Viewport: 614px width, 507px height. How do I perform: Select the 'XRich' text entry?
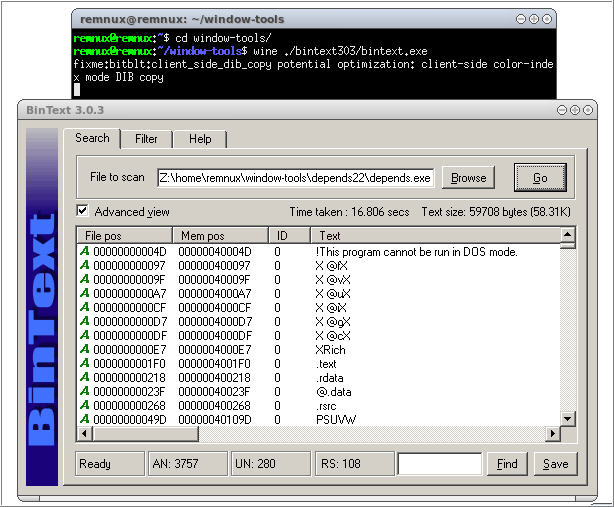(x=330, y=350)
